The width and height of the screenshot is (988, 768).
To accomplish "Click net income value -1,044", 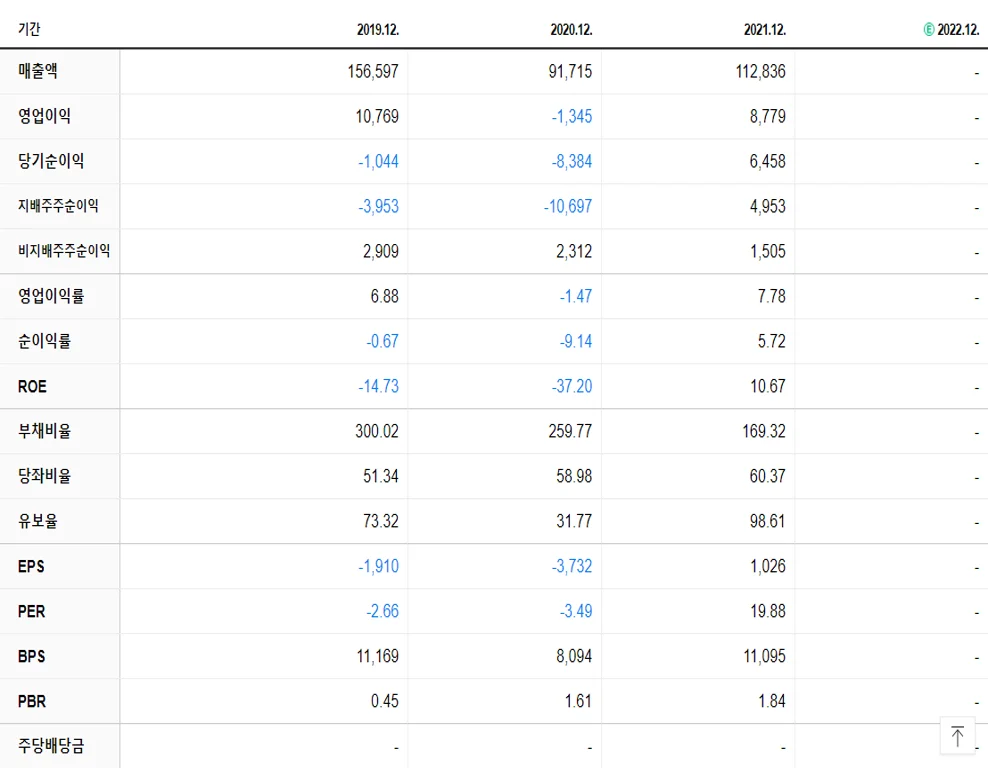I will coord(378,161).
